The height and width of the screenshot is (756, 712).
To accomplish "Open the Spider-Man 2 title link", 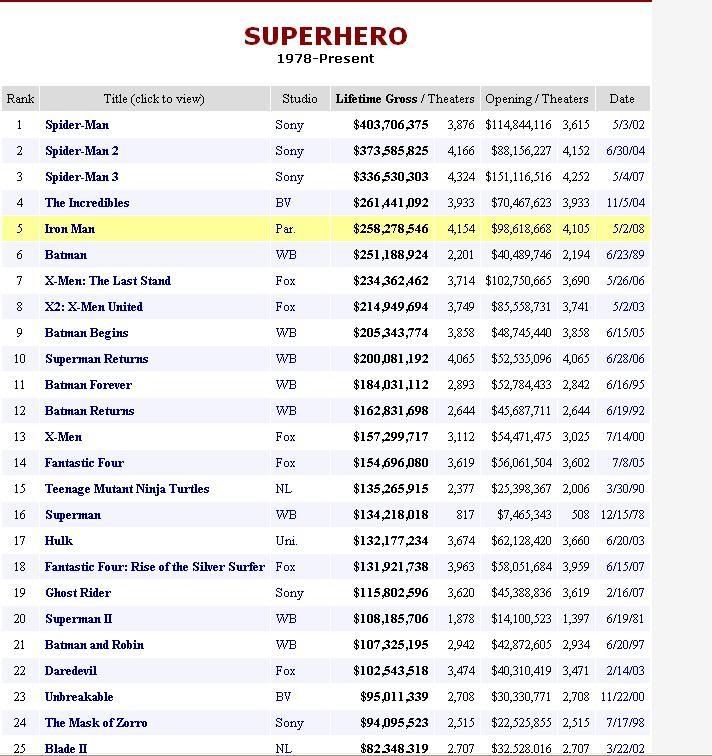I will click(82, 151).
